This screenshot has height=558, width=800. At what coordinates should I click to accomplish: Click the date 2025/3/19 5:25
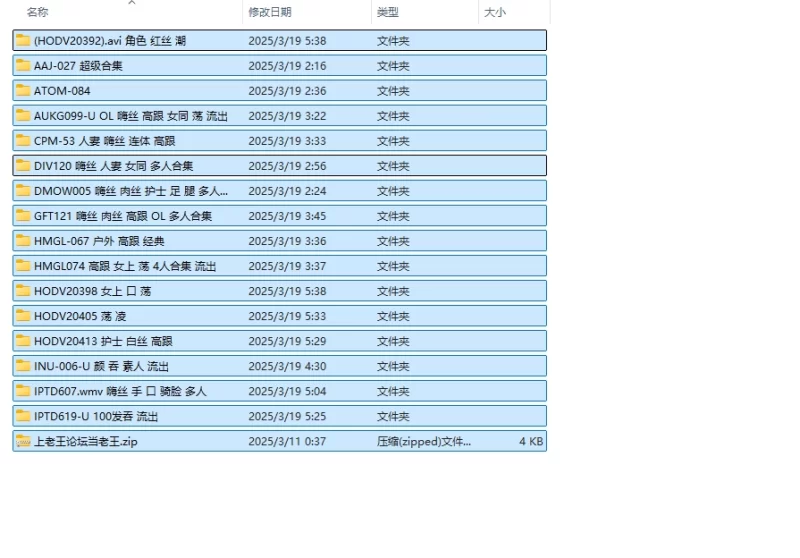[x=287, y=416]
